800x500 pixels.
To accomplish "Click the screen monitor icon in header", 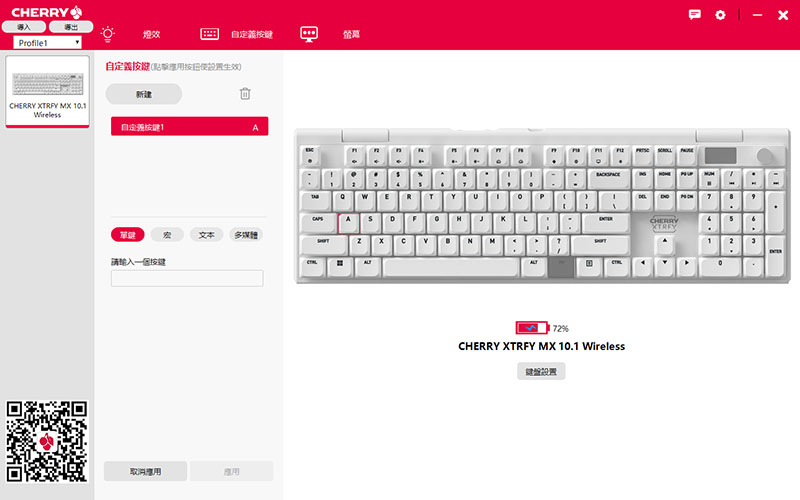I will point(309,33).
